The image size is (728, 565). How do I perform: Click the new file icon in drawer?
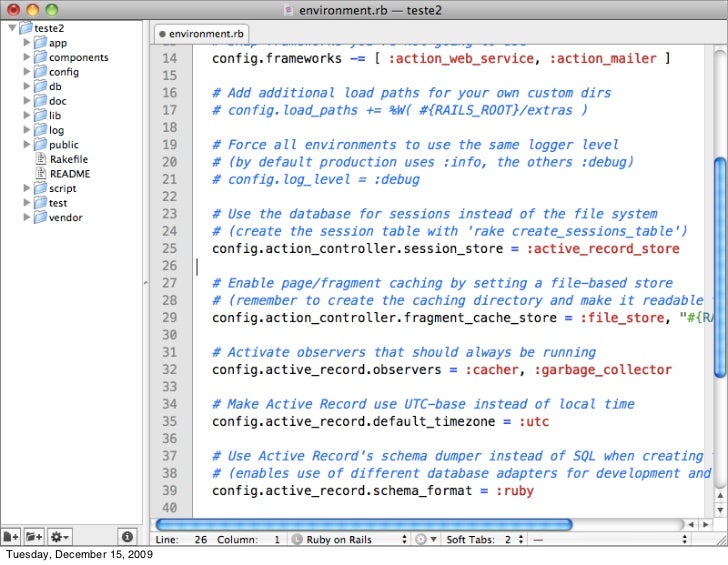point(11,537)
